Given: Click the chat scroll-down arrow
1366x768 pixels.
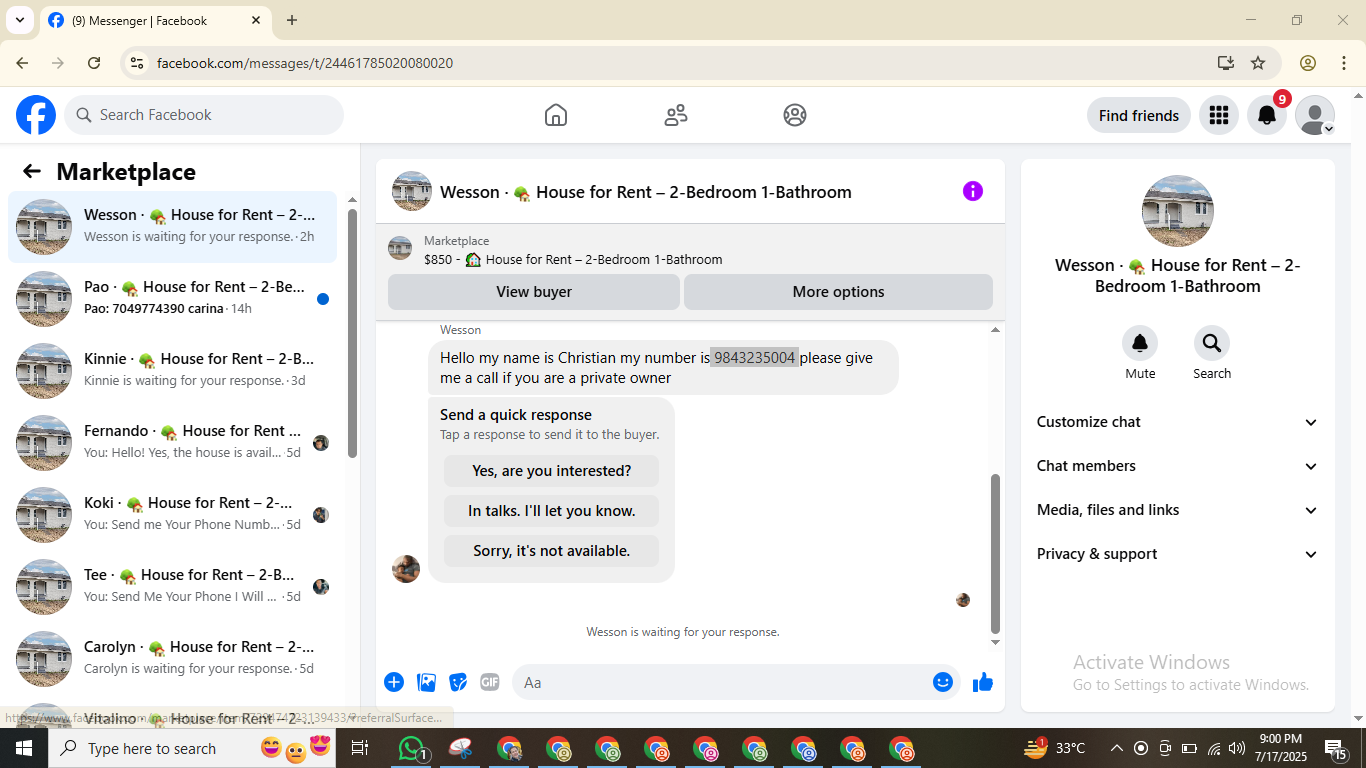Looking at the screenshot, I should (995, 642).
